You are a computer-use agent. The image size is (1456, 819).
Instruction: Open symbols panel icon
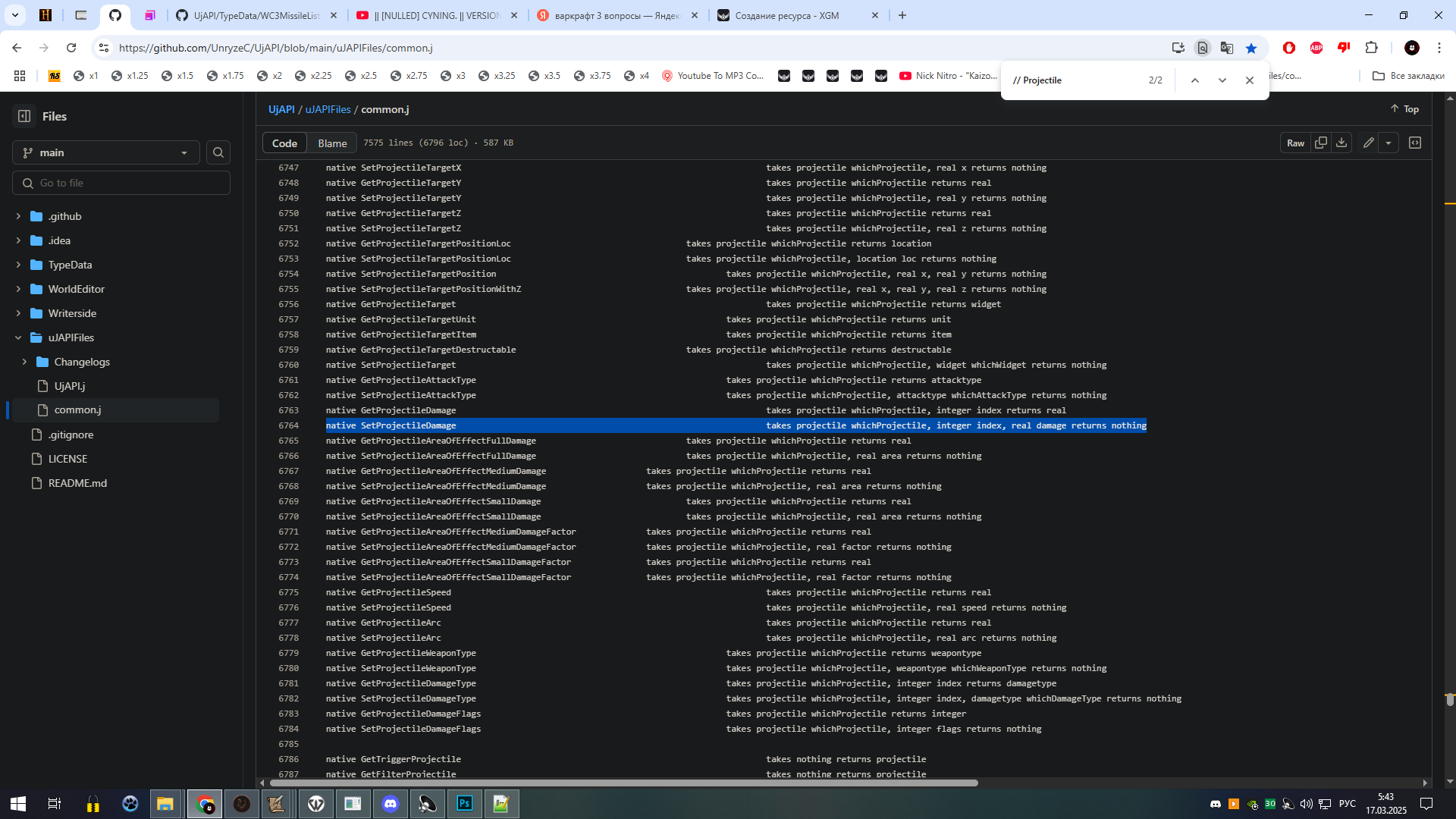click(x=1415, y=143)
